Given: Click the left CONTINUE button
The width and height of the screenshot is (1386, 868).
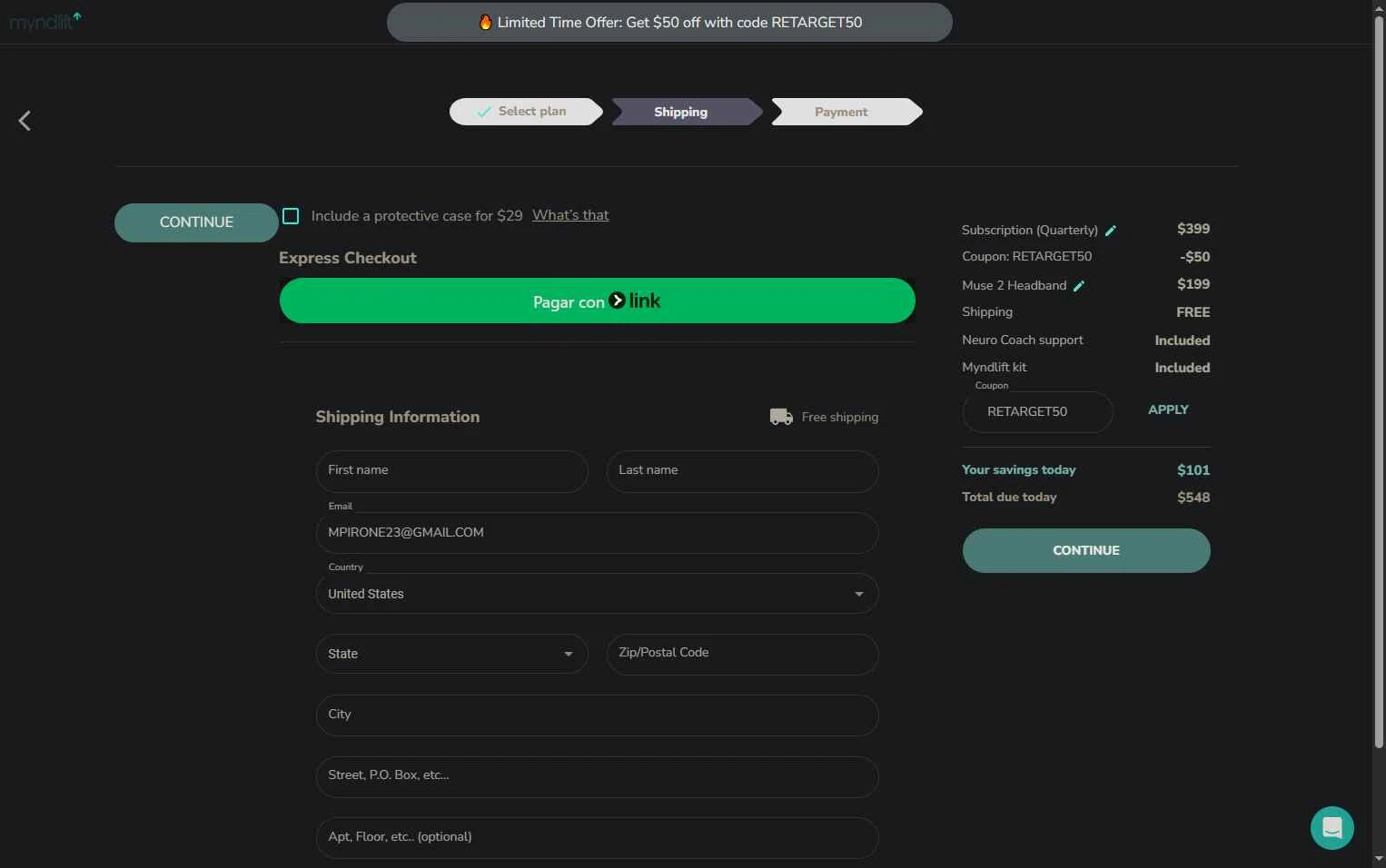Looking at the screenshot, I should tap(196, 222).
